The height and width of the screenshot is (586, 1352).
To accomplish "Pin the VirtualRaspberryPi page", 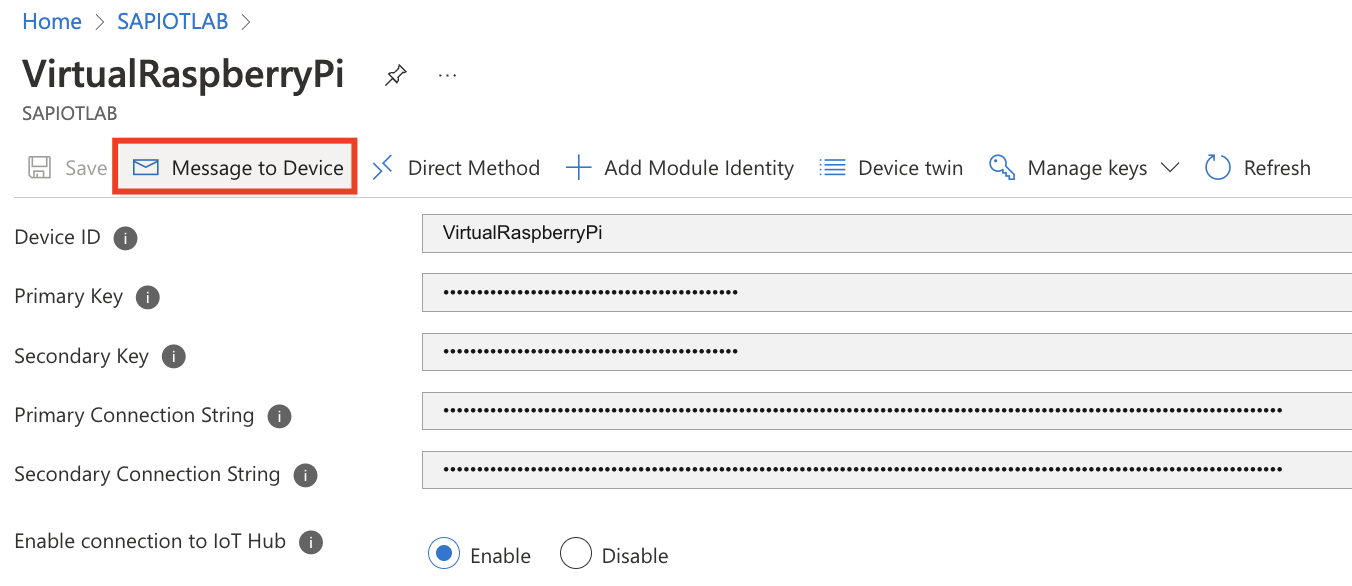I will [x=395, y=74].
